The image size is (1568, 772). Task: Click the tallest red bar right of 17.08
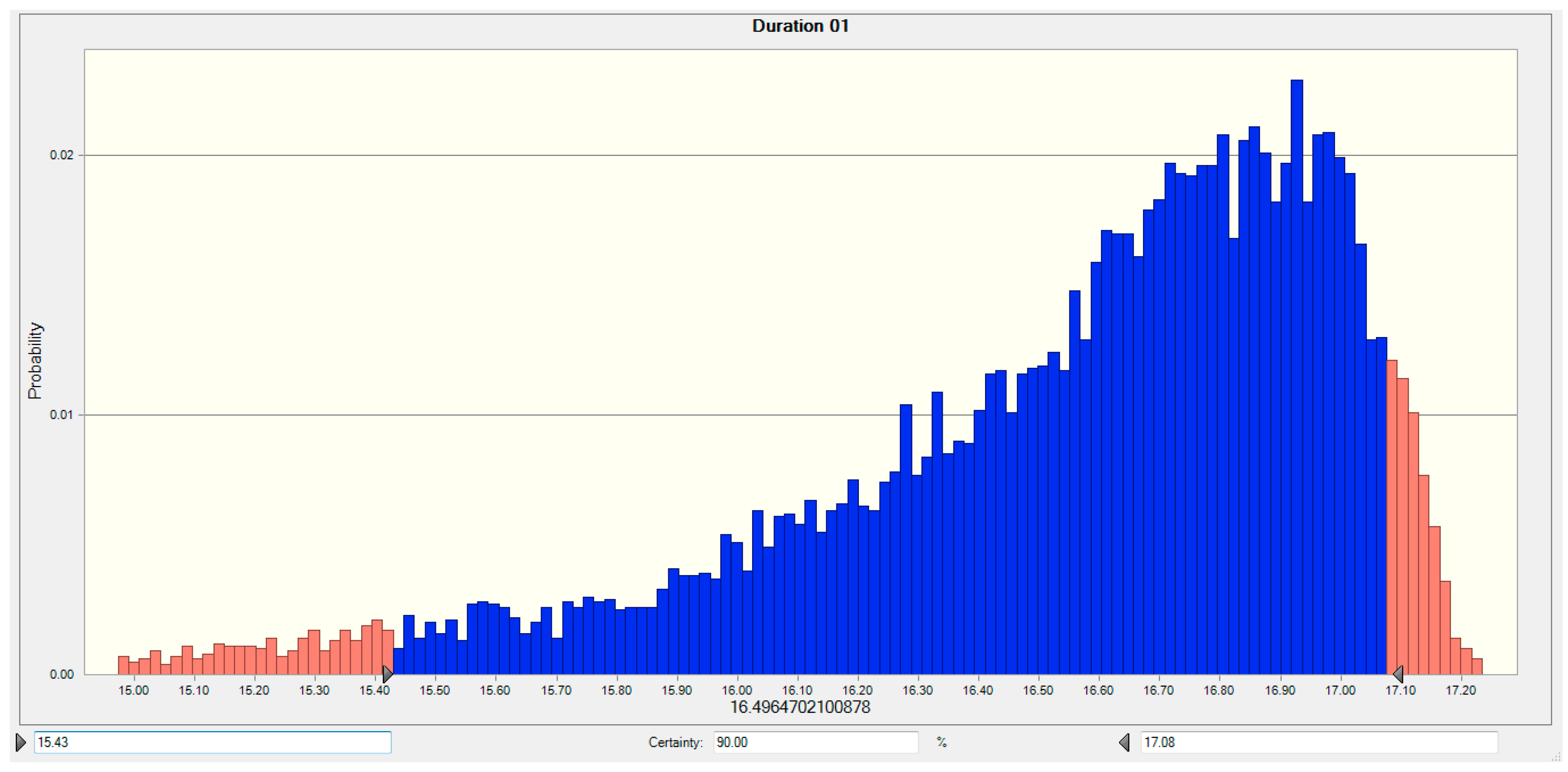click(x=1391, y=518)
